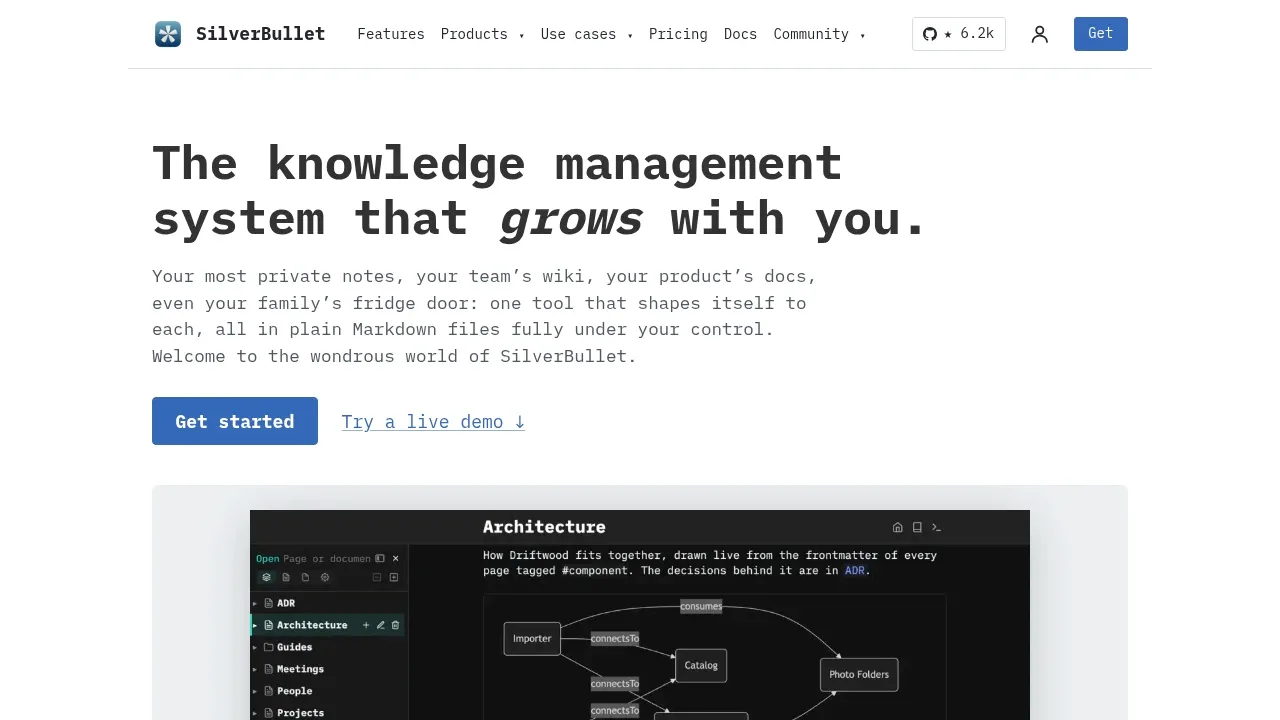Select the blank-document icon in the tree toolbar
Screen dimensions: 1280x720
305,577
